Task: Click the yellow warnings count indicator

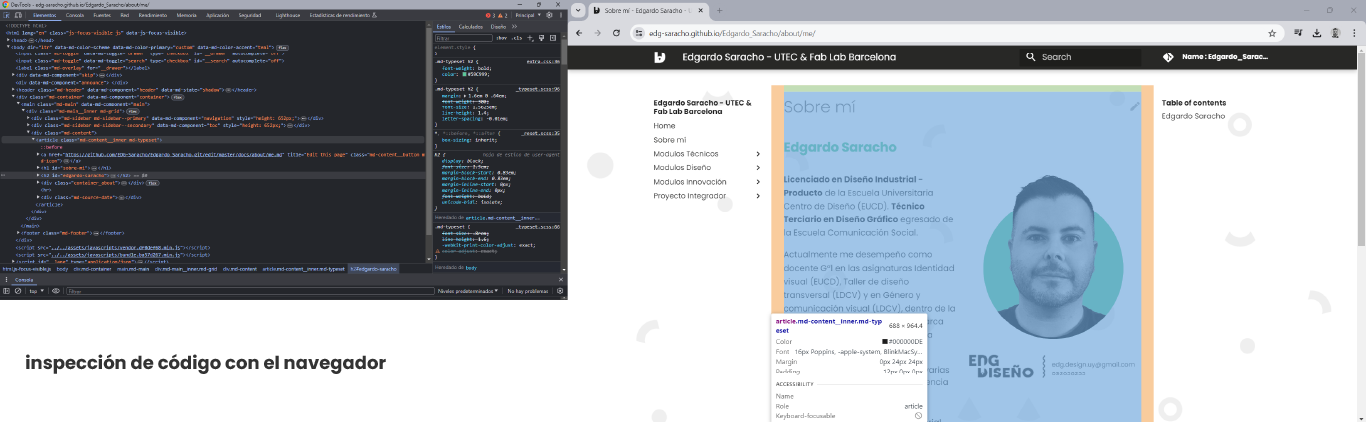Action: point(503,15)
